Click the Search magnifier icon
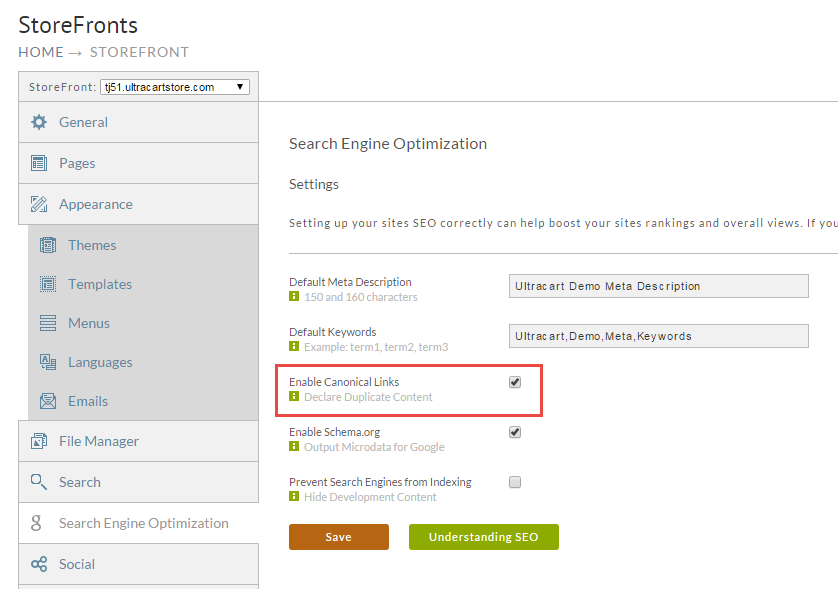 pyautogui.click(x=38, y=482)
